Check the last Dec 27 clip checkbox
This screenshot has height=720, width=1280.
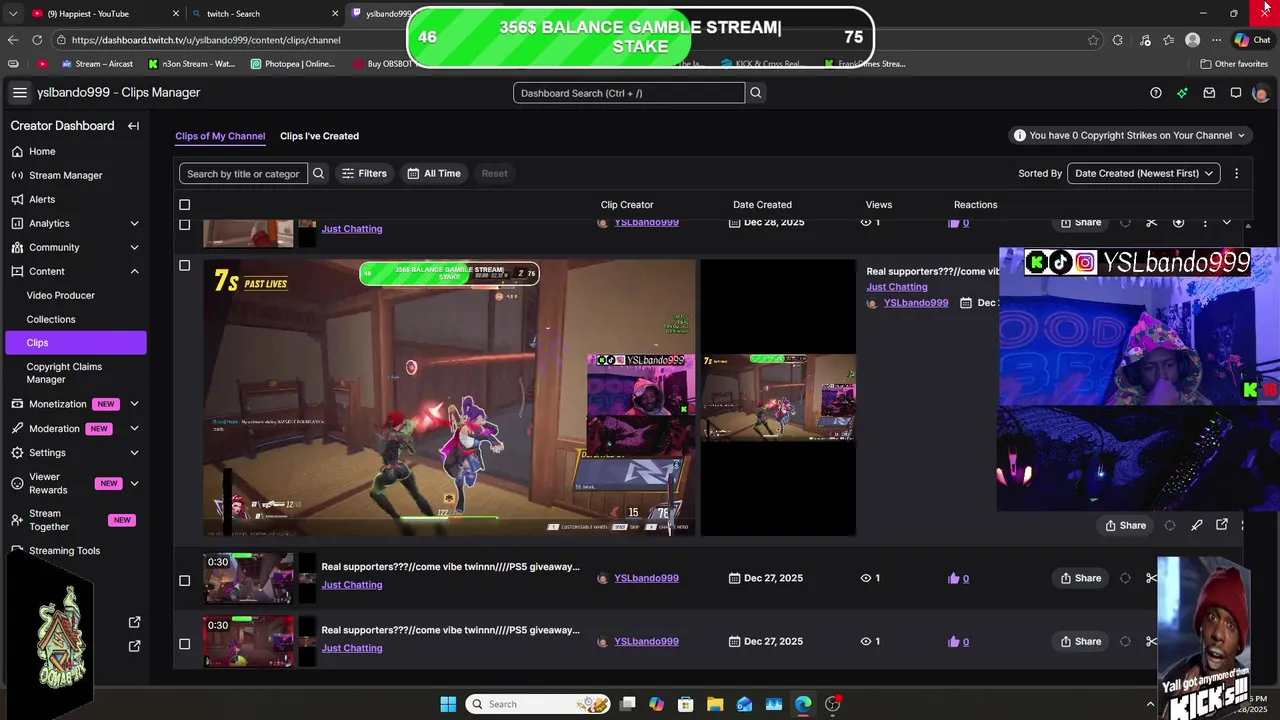[184, 644]
